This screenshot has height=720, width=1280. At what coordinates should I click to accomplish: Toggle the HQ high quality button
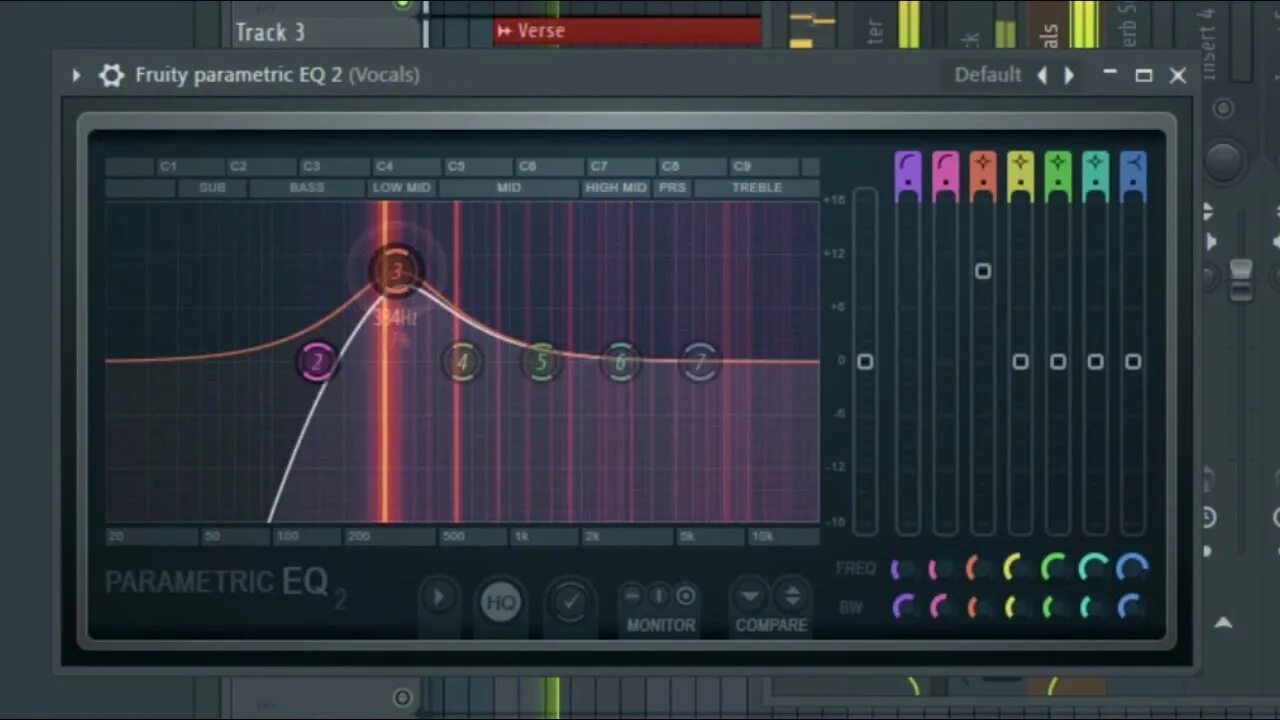click(x=501, y=602)
